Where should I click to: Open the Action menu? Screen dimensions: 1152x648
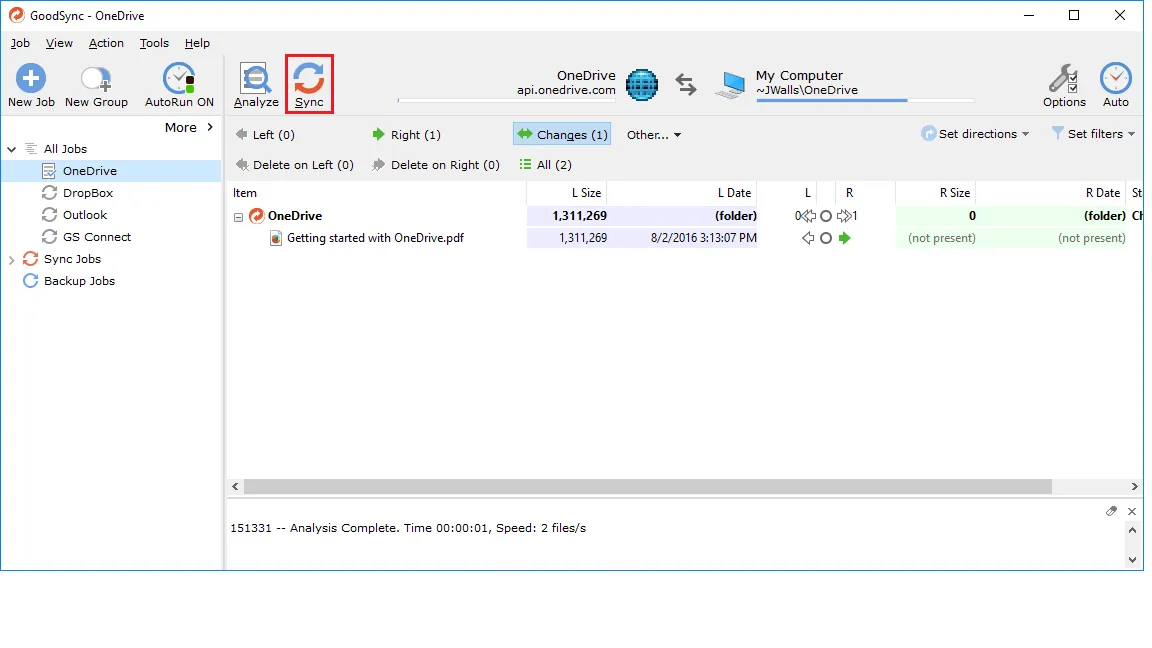(x=106, y=43)
